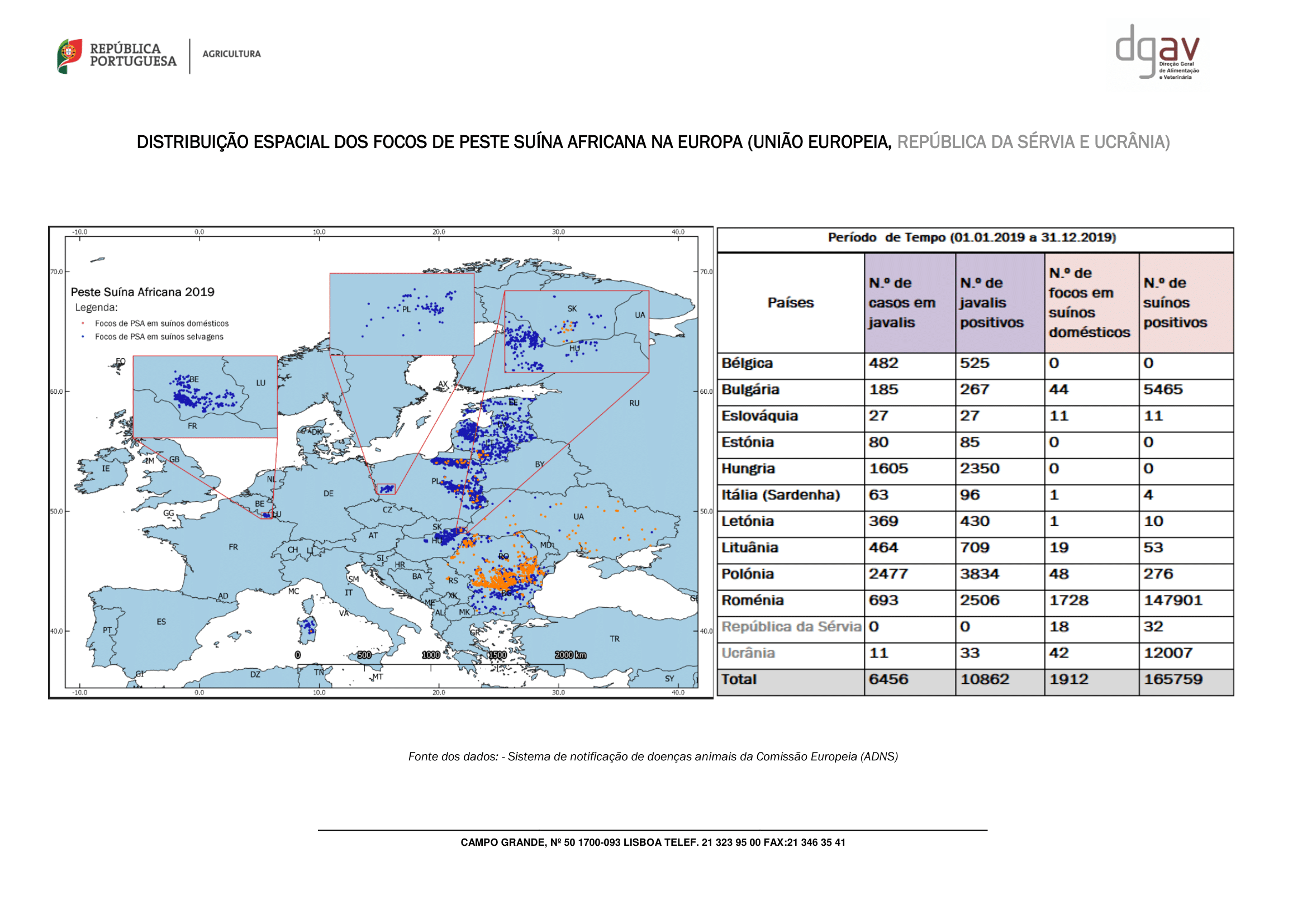Click the 'Itália (Sardenha)' row label

point(781,495)
